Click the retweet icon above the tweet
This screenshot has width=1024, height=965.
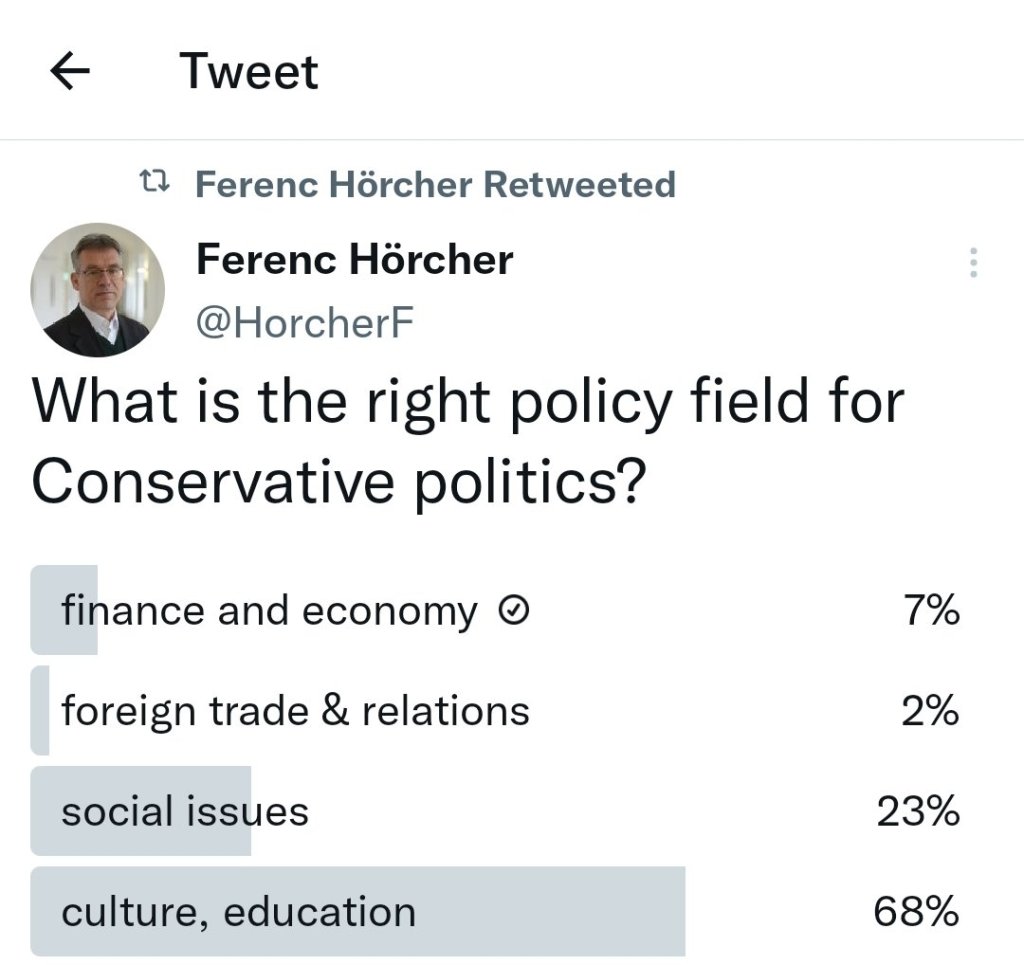click(x=154, y=184)
